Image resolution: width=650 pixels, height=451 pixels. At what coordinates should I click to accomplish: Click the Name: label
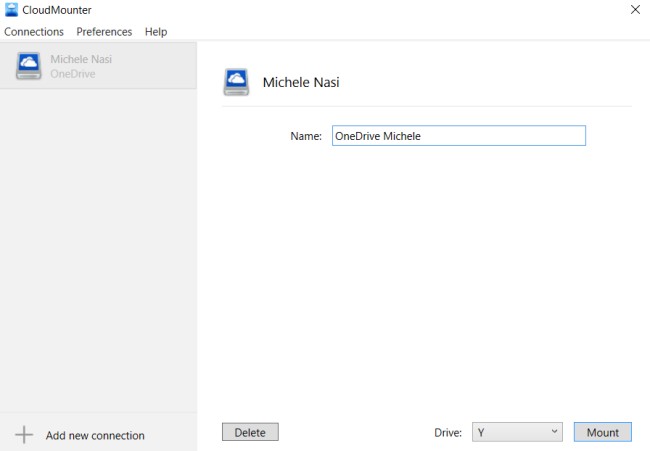306,136
